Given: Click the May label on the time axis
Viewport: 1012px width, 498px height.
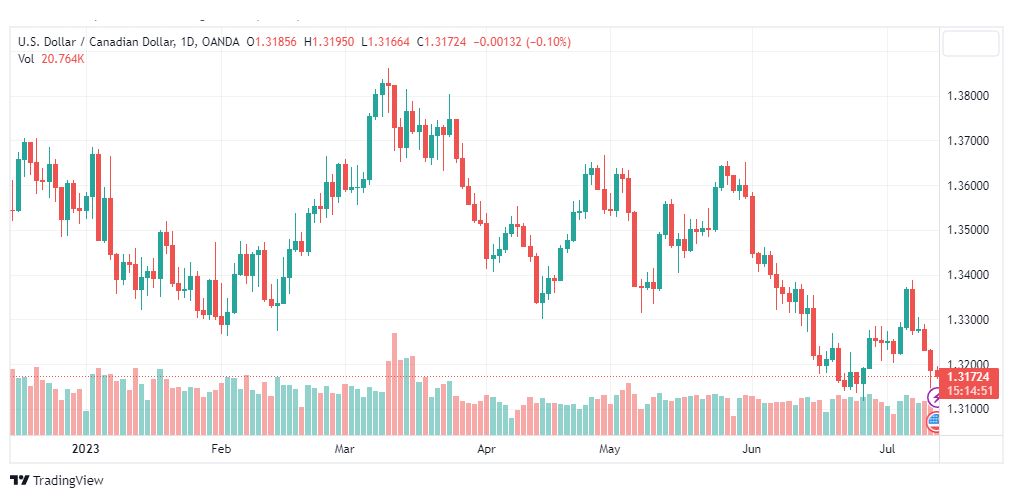Looking at the screenshot, I should pos(609,448).
